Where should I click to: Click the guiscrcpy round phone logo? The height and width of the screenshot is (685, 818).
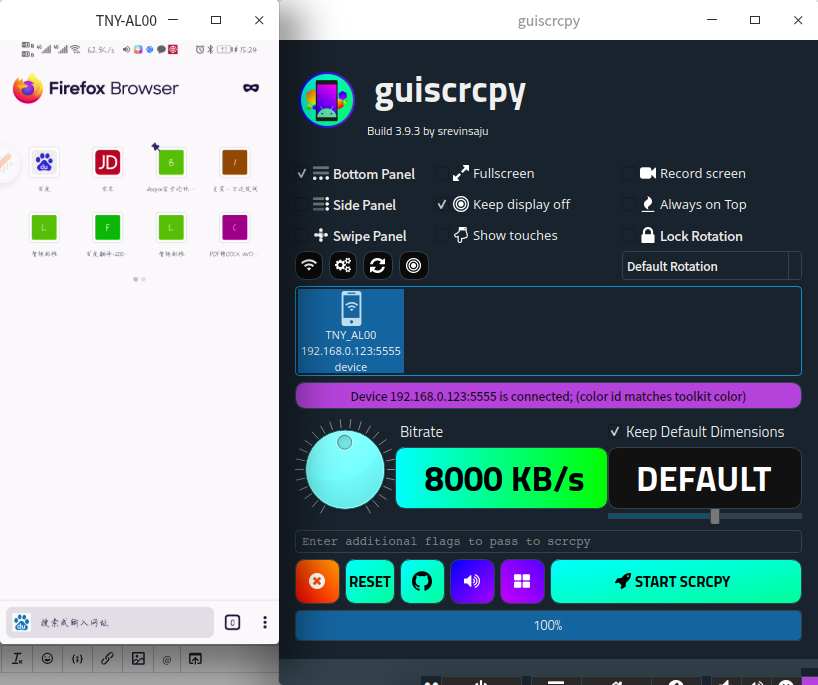pyautogui.click(x=327, y=100)
